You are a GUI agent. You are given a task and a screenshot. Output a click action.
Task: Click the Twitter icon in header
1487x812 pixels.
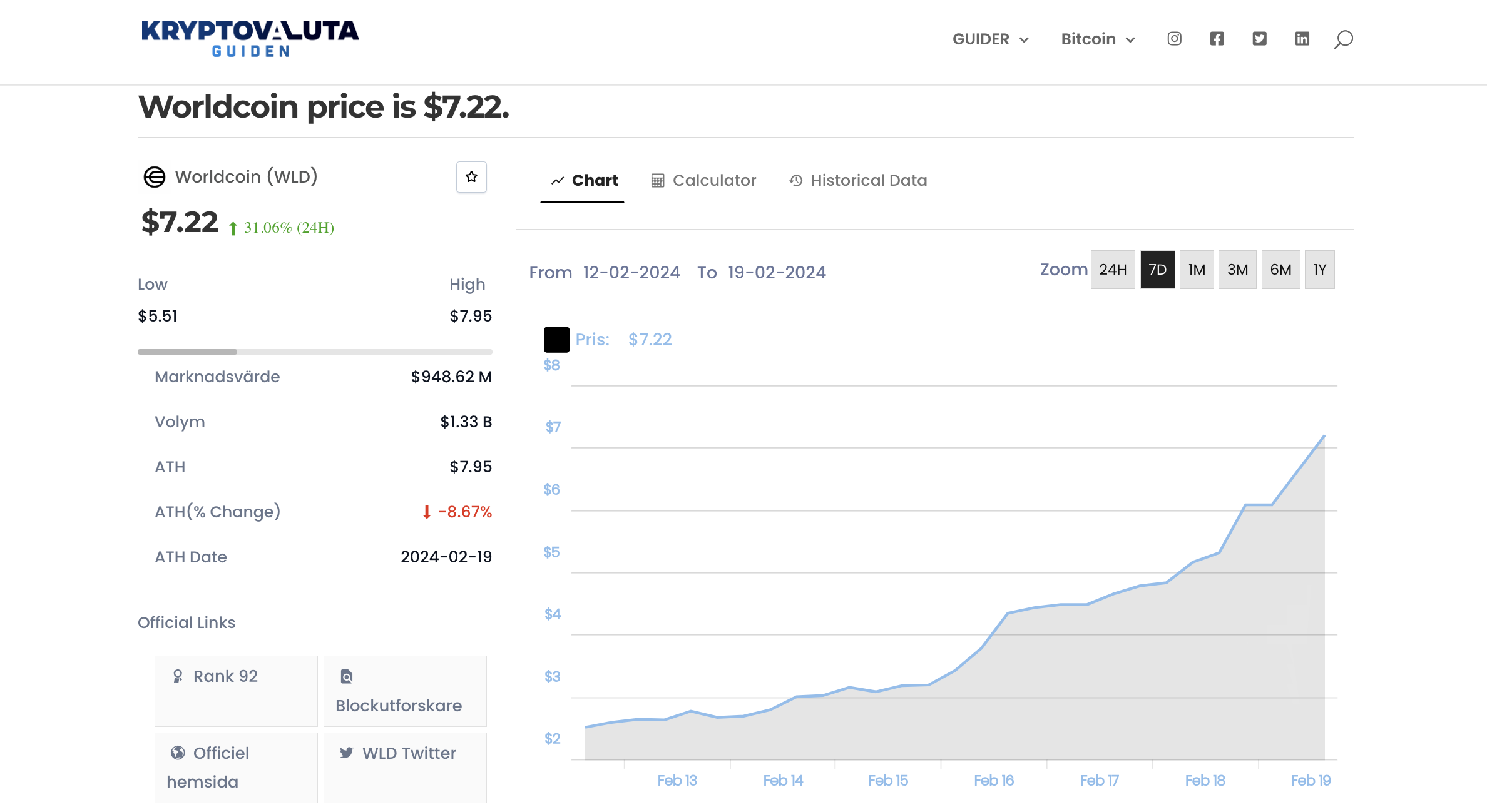[x=1259, y=39]
